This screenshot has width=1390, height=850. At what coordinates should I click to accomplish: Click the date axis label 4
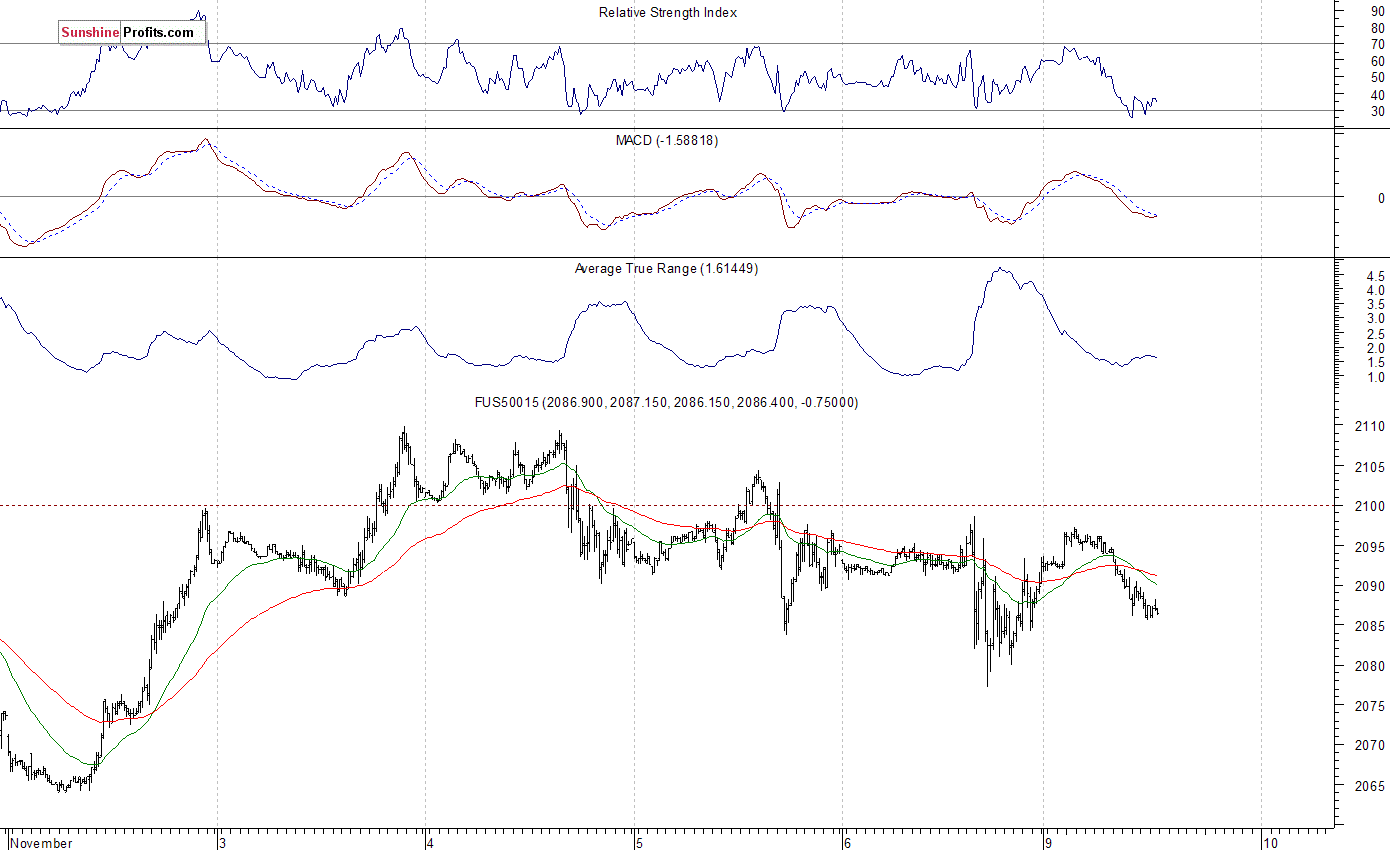[430, 843]
